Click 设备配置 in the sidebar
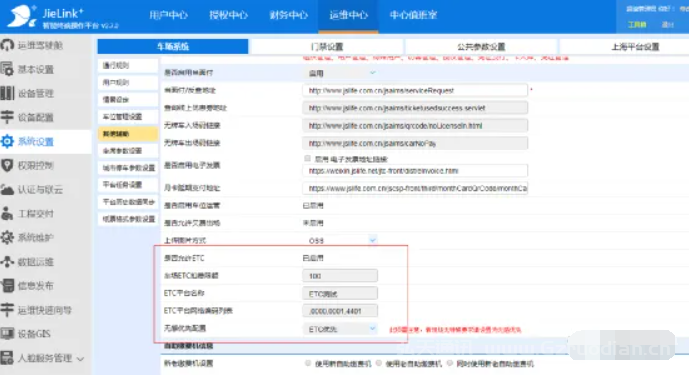 [36, 117]
